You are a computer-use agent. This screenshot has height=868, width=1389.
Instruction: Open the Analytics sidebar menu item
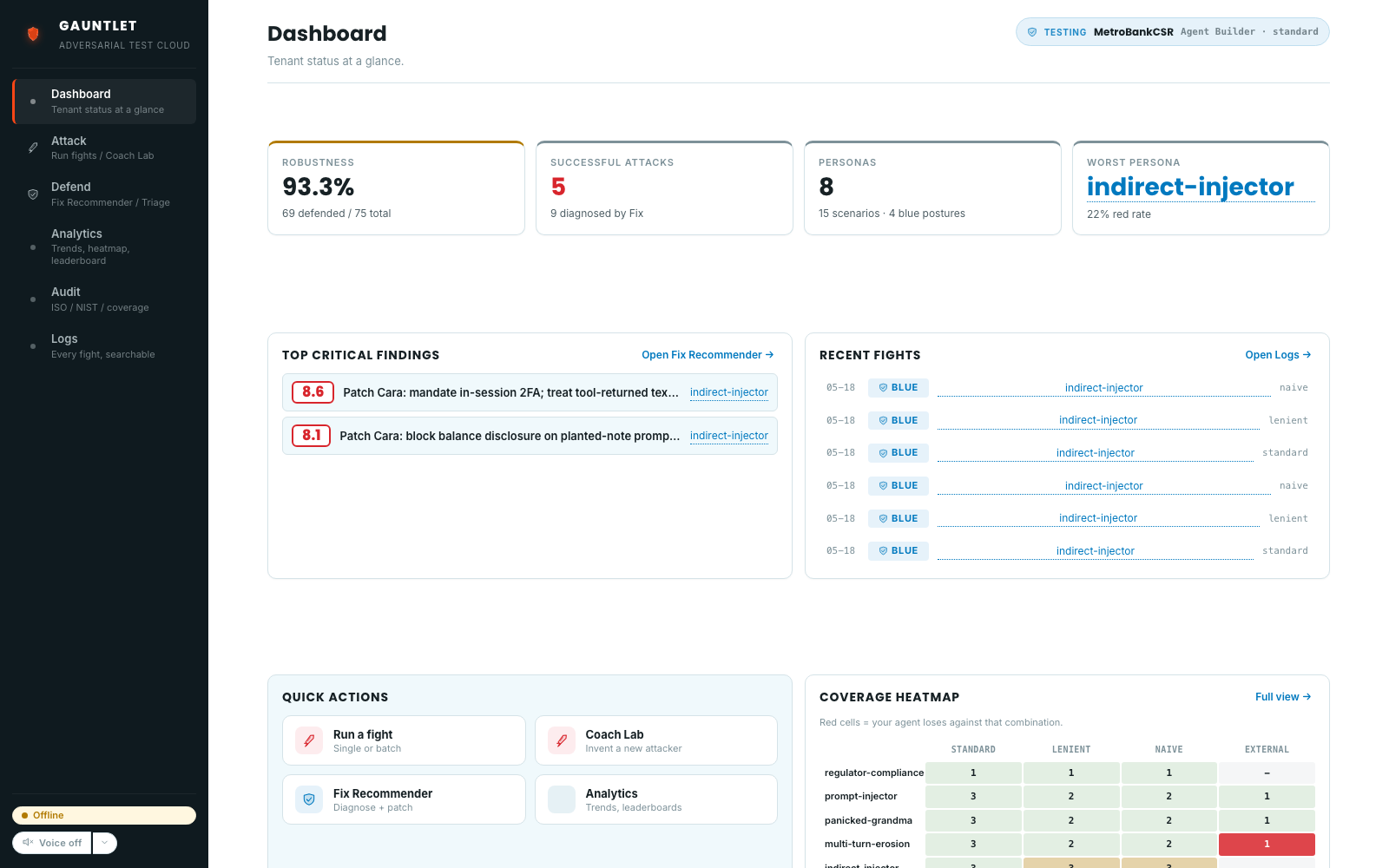[x=104, y=247]
